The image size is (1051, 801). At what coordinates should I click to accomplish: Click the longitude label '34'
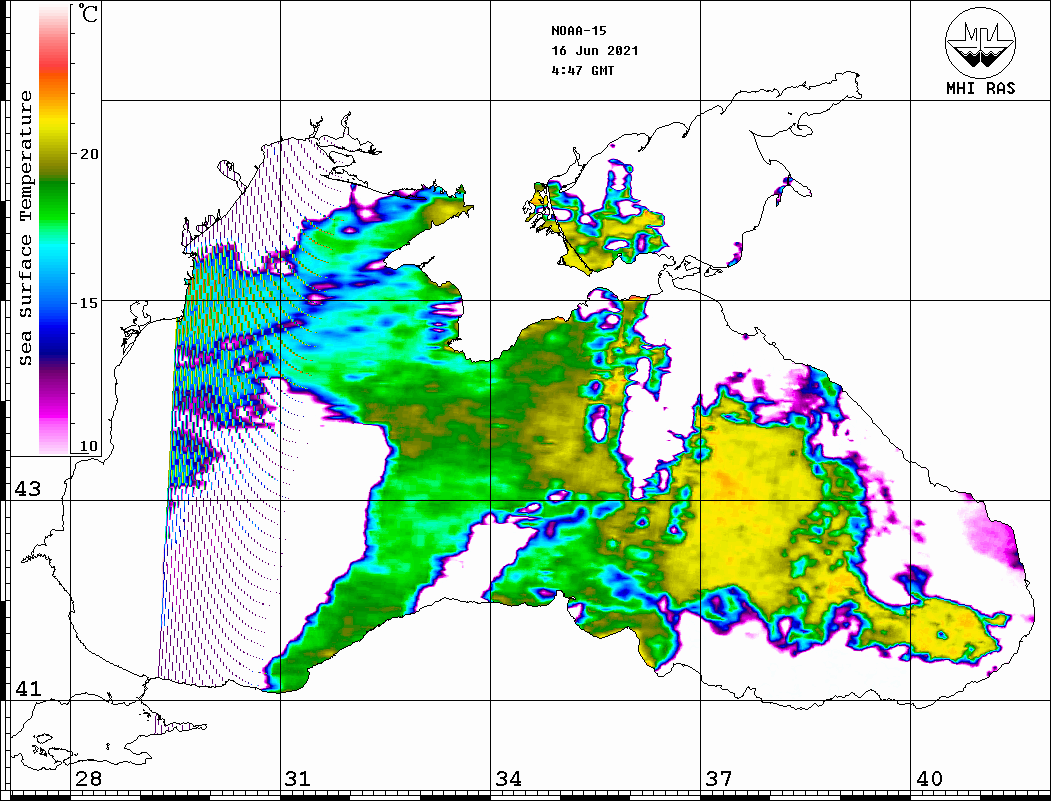509,779
